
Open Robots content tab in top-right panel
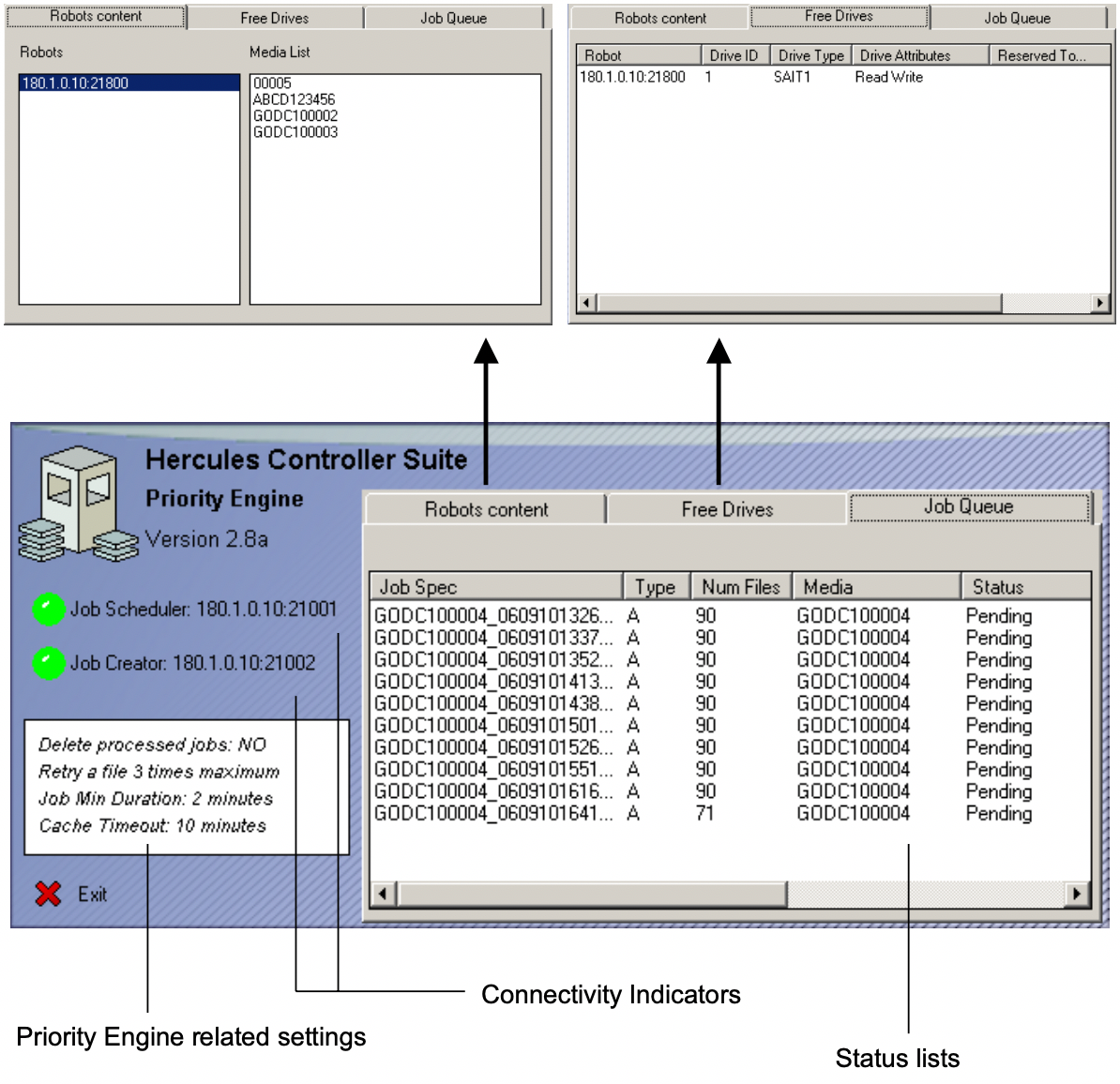tap(660, 18)
